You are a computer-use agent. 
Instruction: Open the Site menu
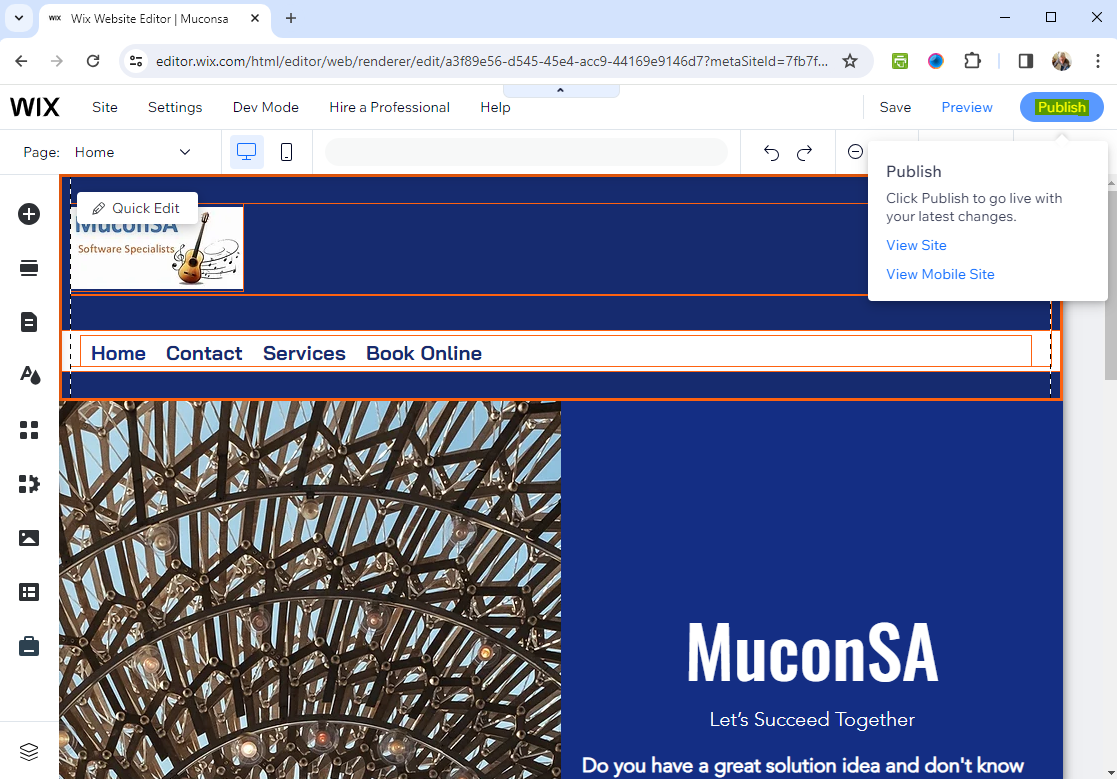[x=105, y=108]
